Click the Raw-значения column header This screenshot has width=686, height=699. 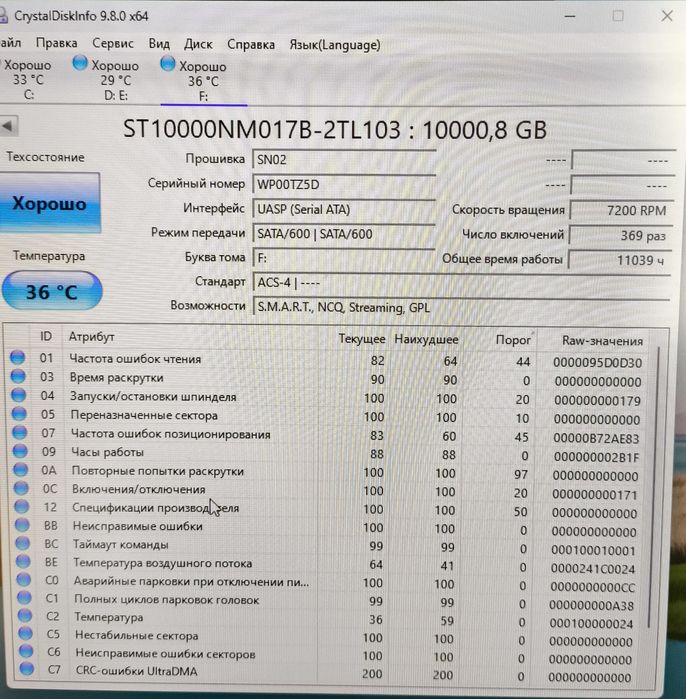(x=602, y=341)
